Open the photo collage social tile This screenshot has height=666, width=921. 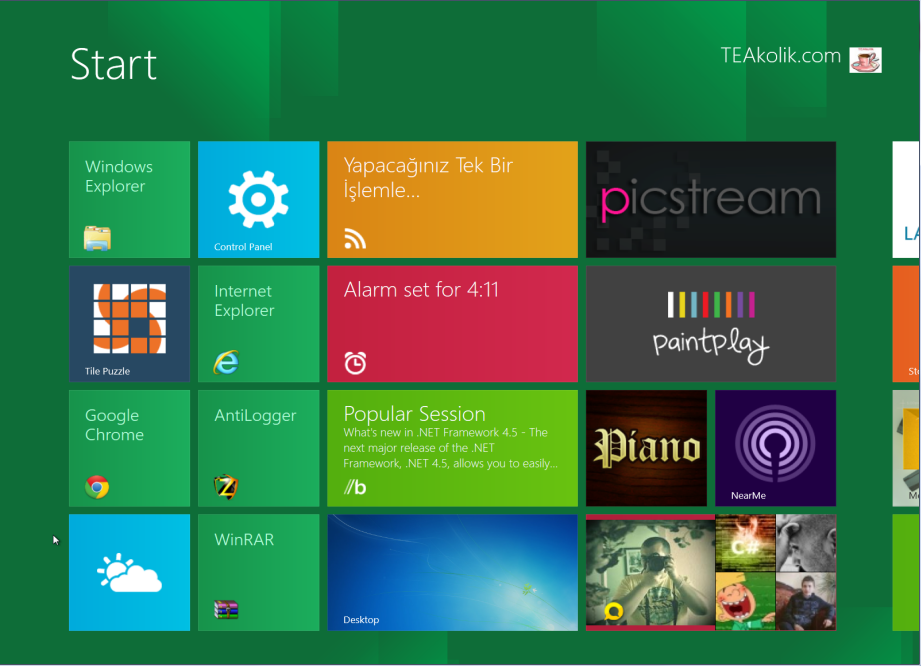[711, 573]
